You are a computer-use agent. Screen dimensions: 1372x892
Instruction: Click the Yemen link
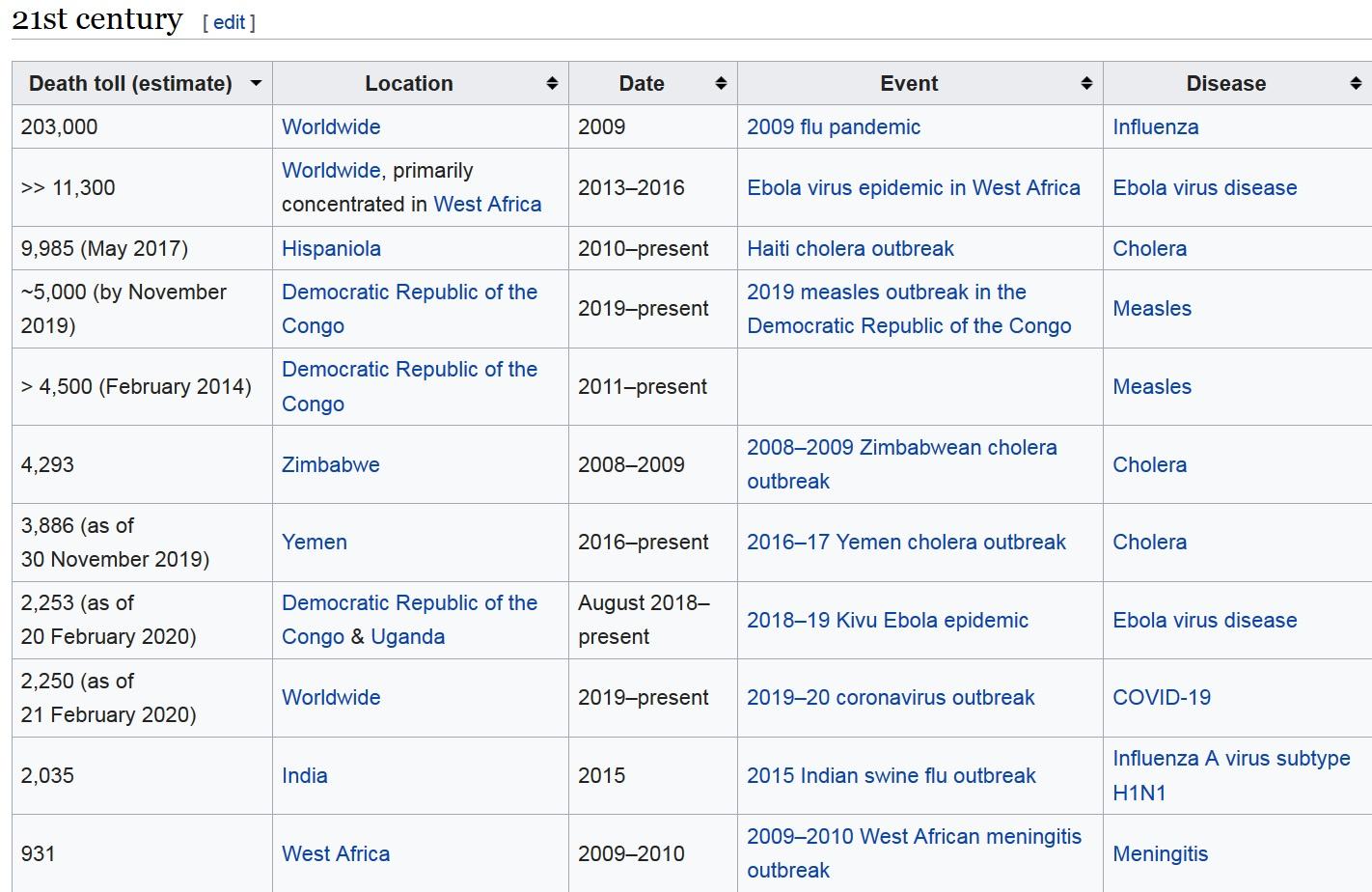click(314, 542)
